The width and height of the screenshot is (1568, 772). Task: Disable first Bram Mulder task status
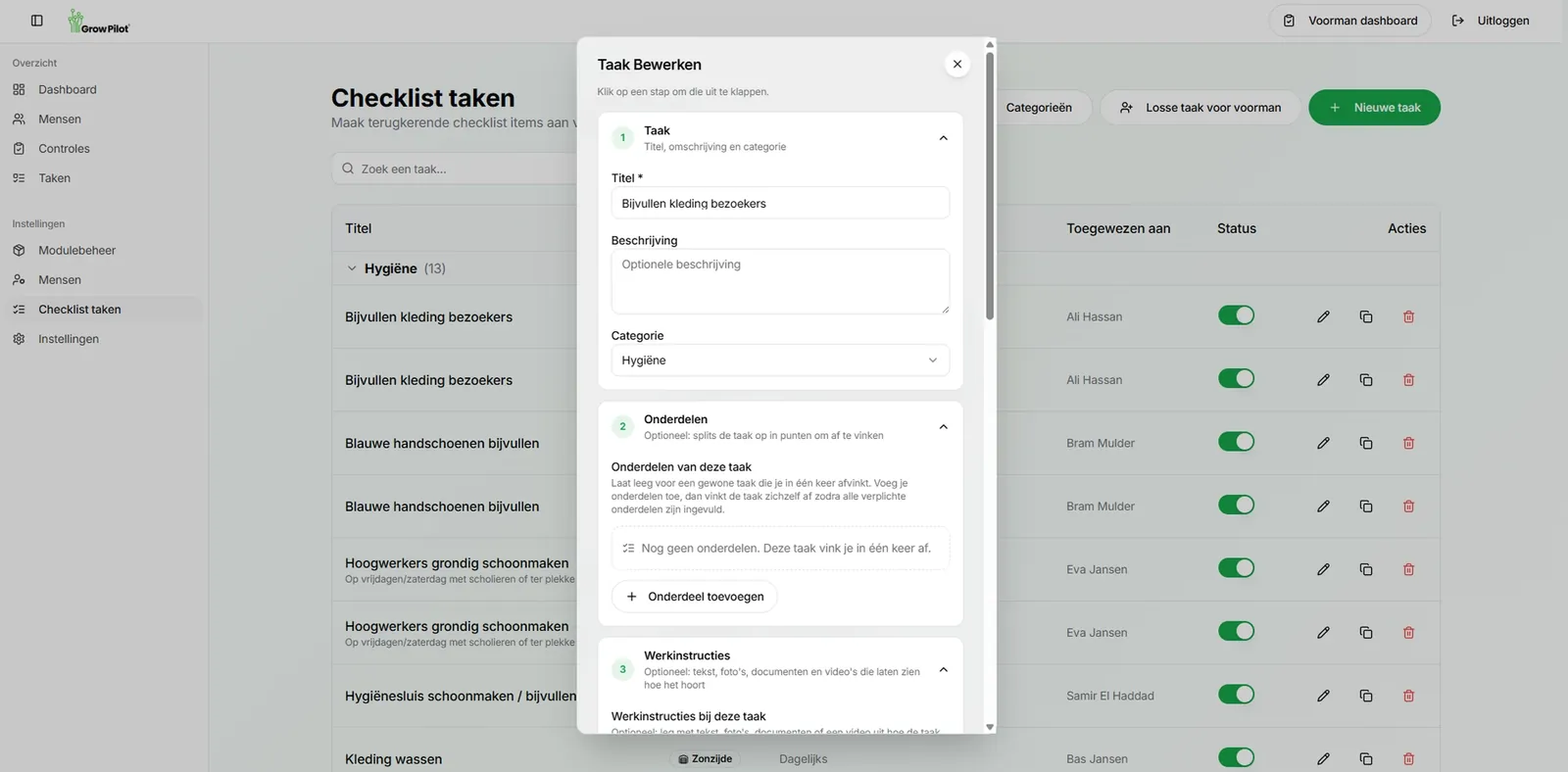coord(1236,442)
